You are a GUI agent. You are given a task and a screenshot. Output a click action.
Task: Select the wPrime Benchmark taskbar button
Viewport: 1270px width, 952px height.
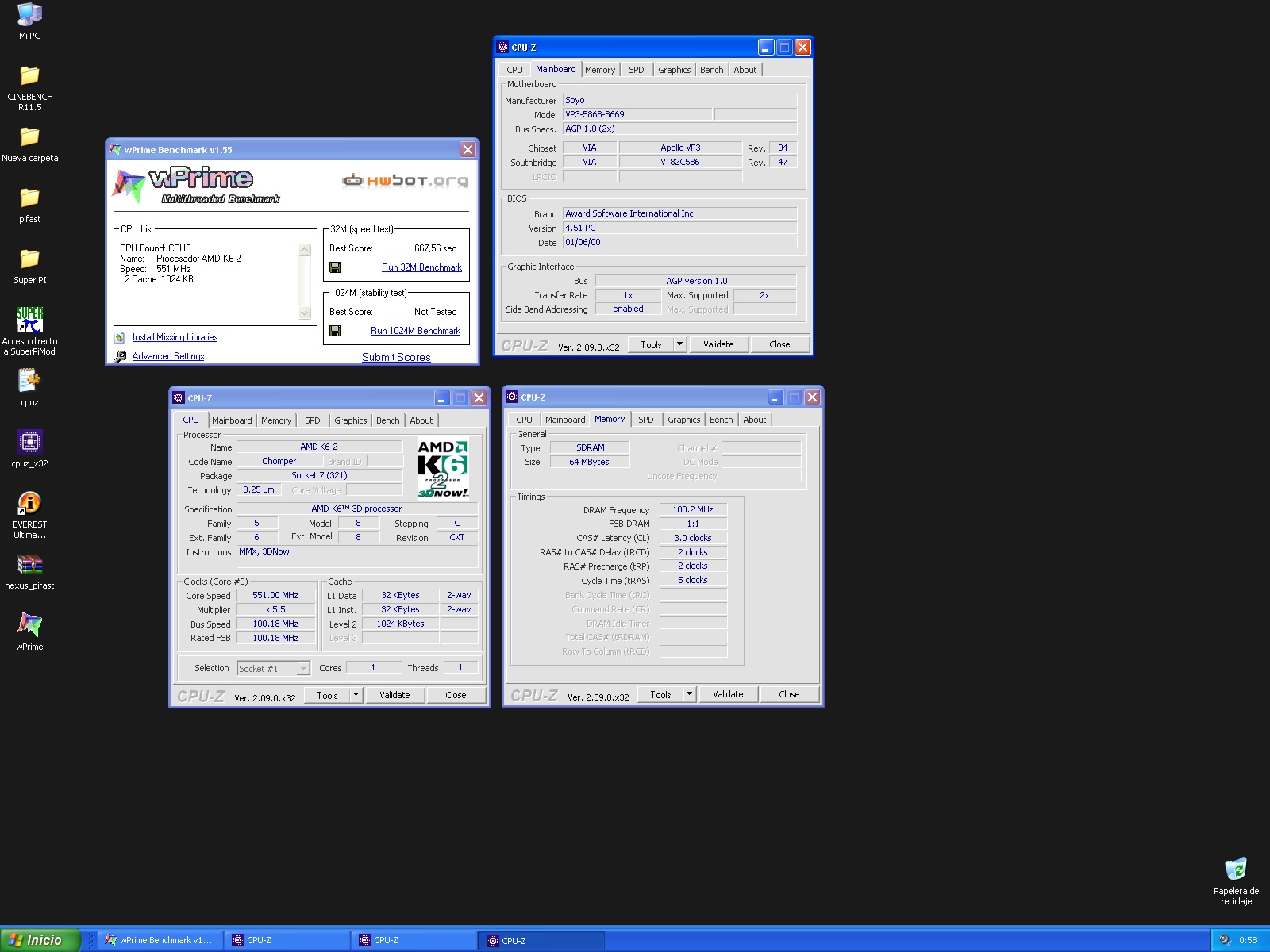(x=160, y=940)
